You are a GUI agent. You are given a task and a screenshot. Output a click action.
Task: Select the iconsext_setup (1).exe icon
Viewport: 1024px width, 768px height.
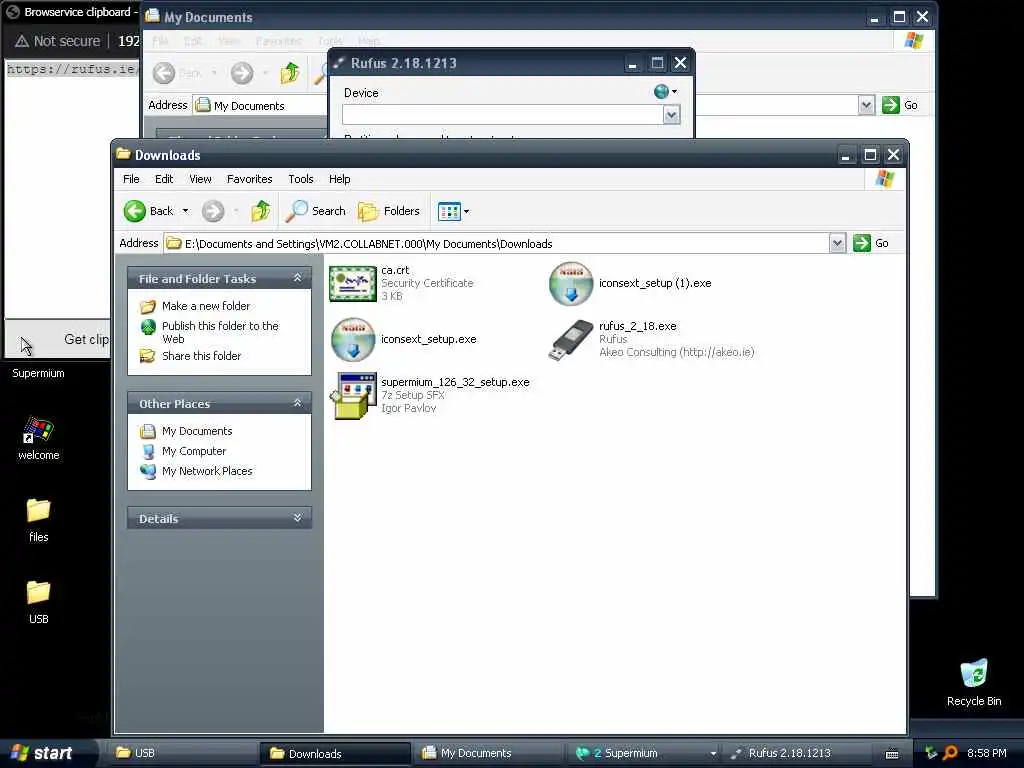[x=571, y=283]
